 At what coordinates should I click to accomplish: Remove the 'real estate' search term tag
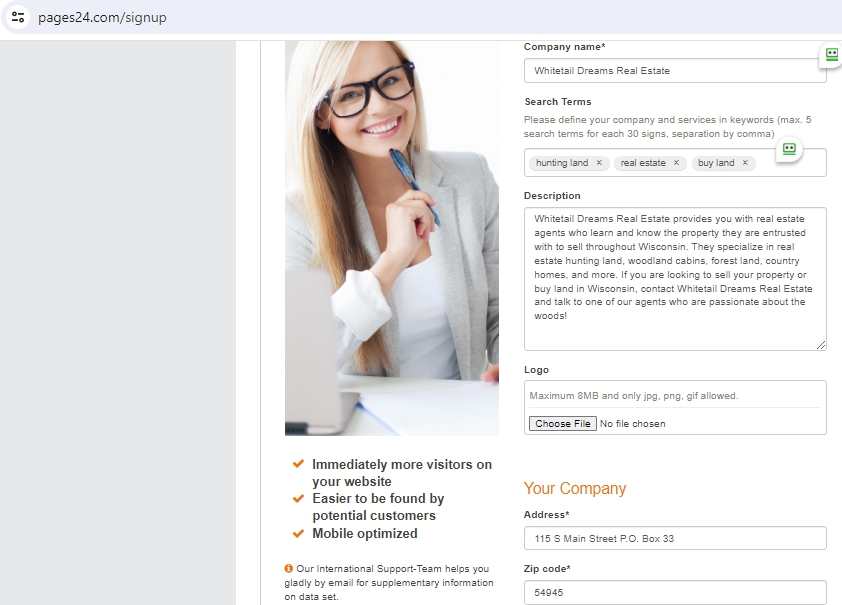676,163
